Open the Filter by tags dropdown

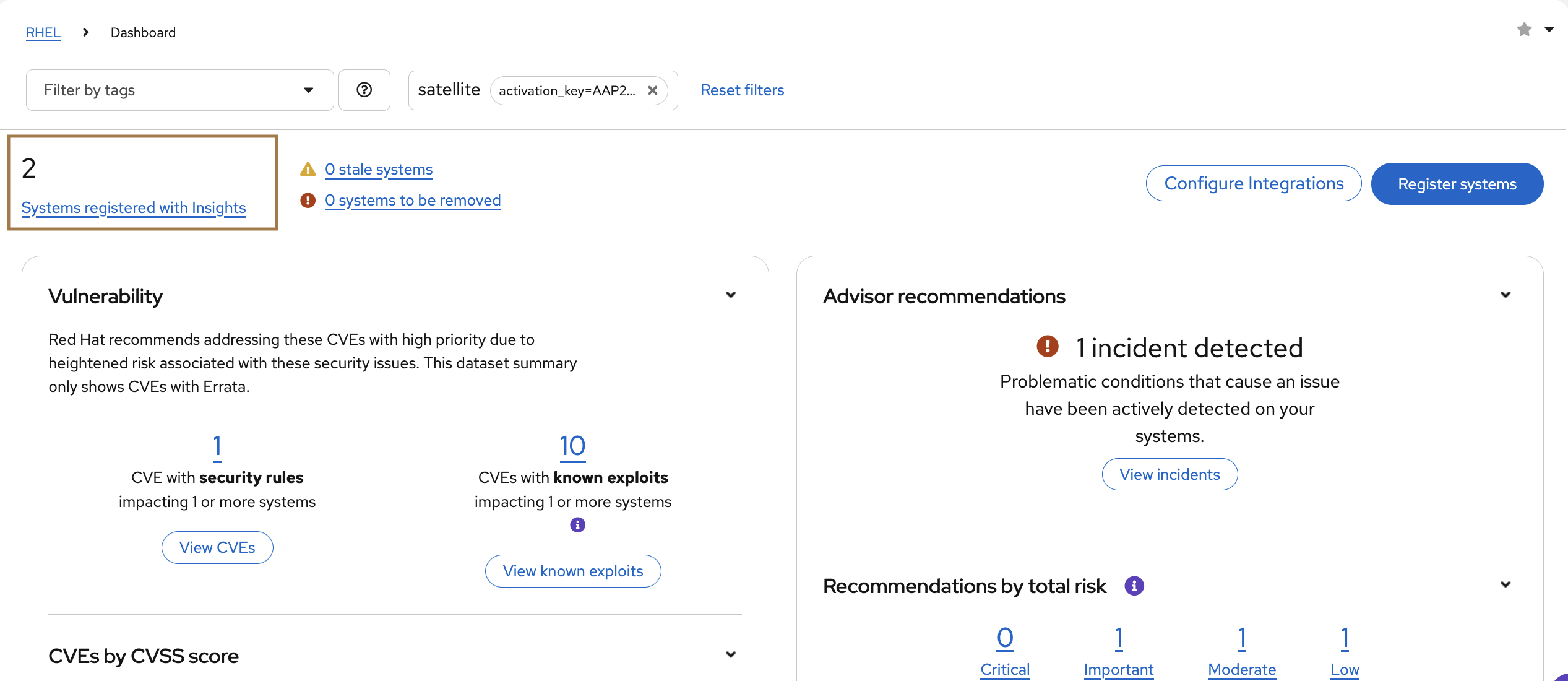point(179,90)
